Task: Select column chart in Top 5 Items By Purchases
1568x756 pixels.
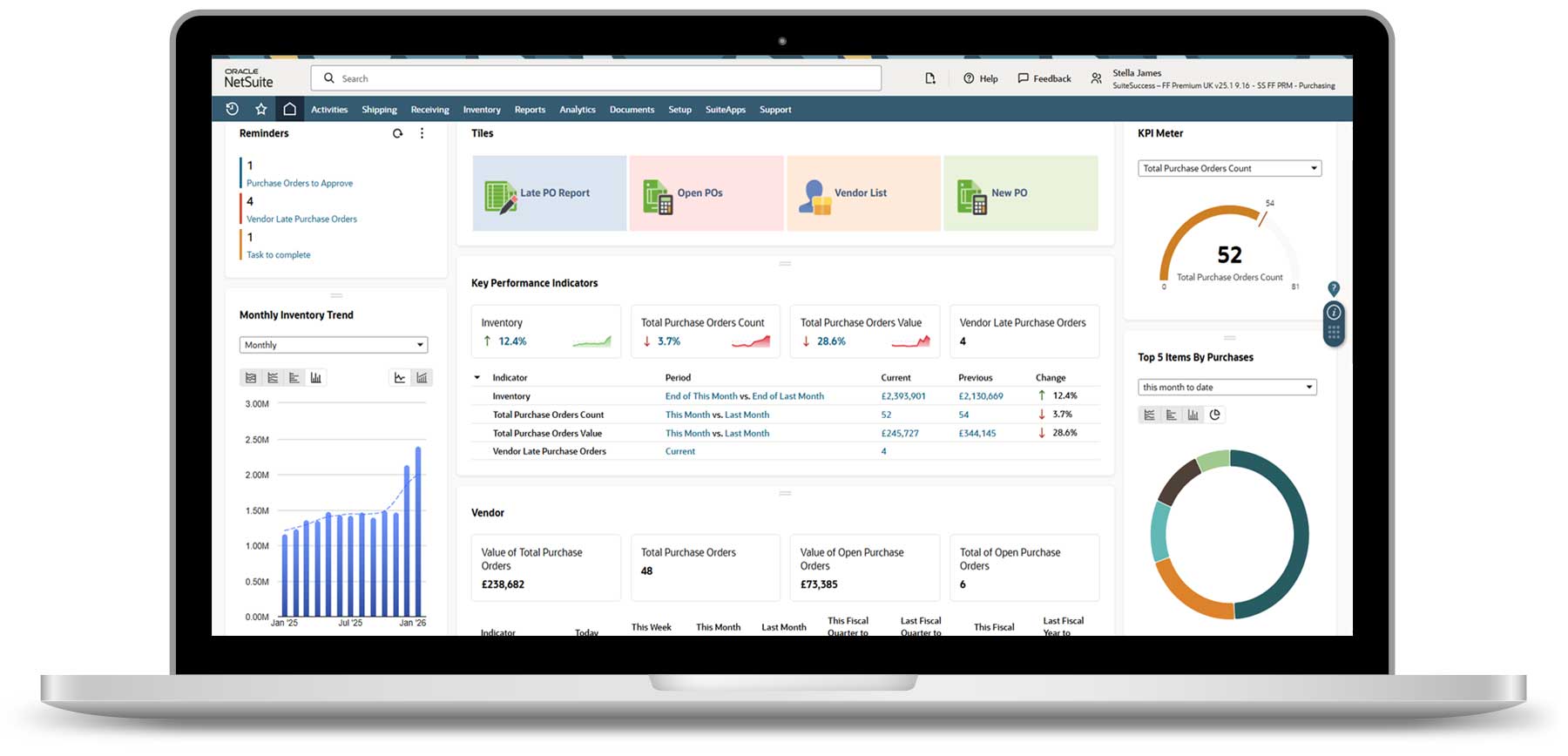Action: [1193, 415]
